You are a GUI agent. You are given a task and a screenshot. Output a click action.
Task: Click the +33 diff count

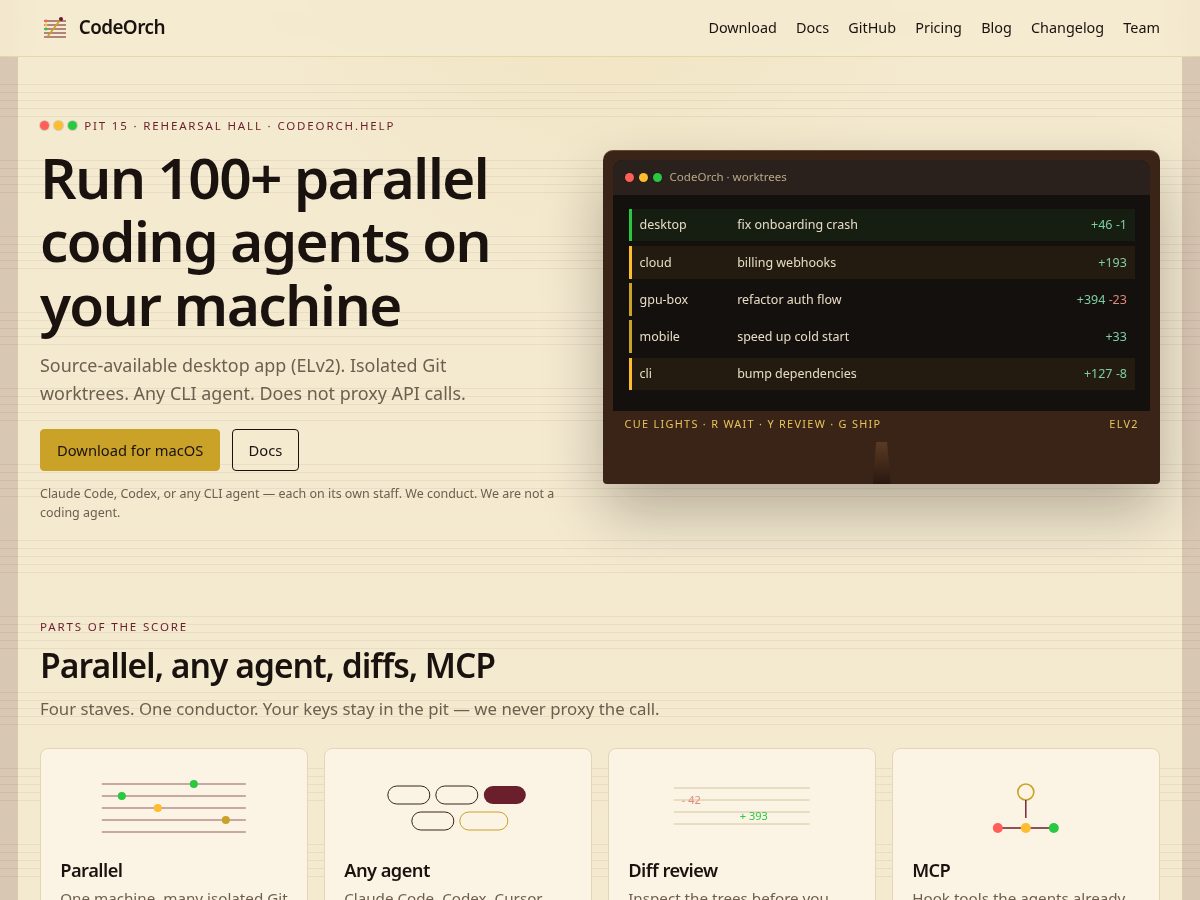pos(1116,336)
